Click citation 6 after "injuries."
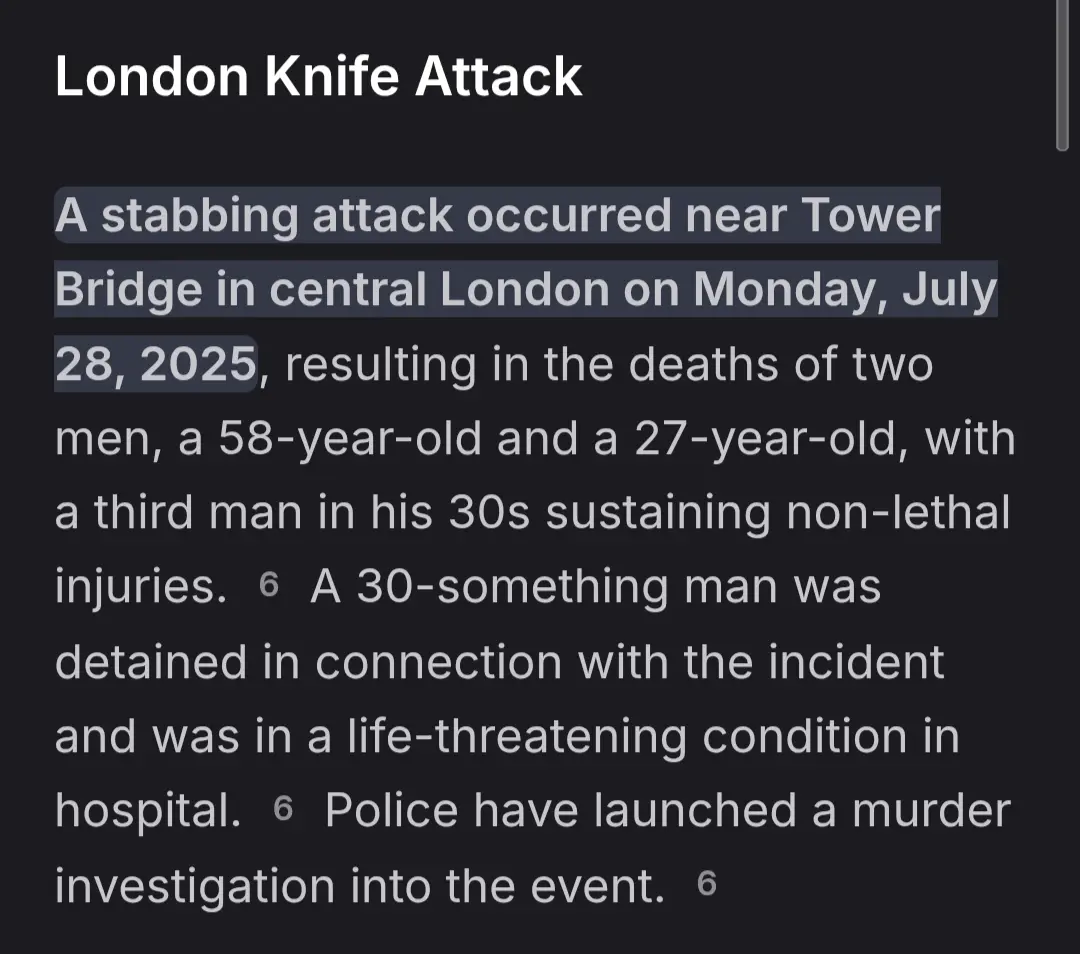1080x954 pixels. point(268,586)
